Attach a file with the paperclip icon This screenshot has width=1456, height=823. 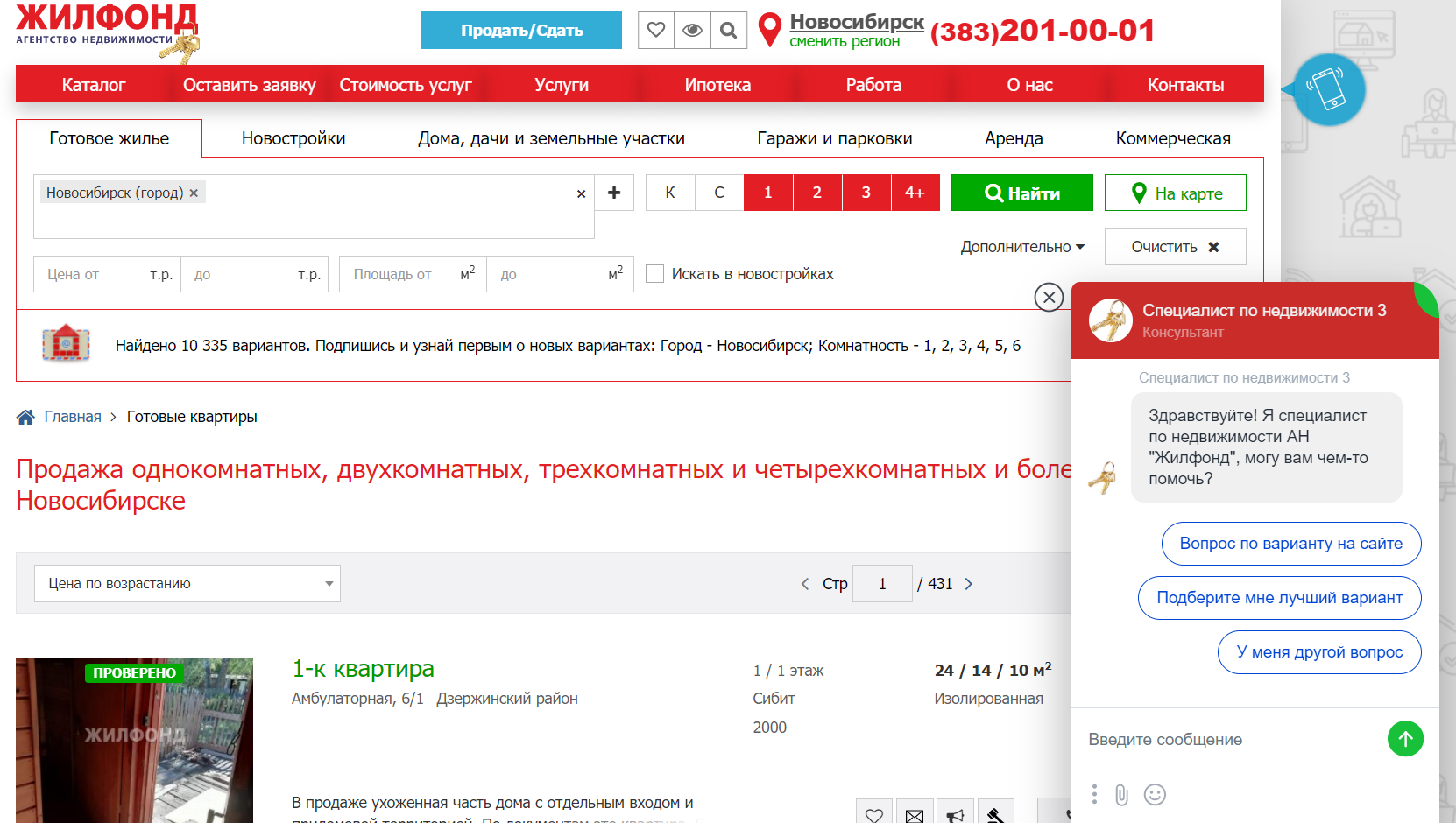pos(1121,794)
